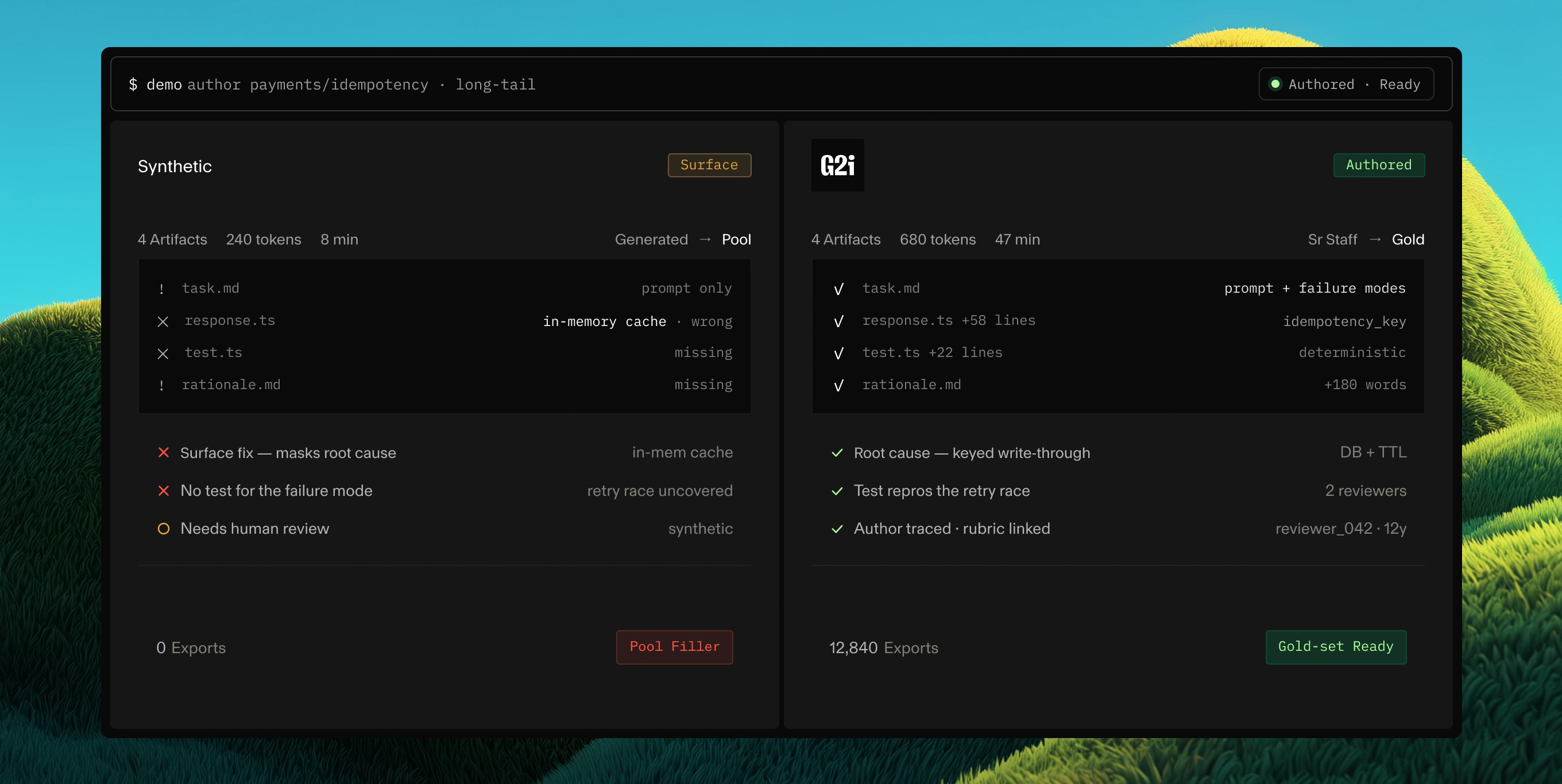Click the green check beside Author traced
The image size is (1562, 784).
tap(837, 529)
